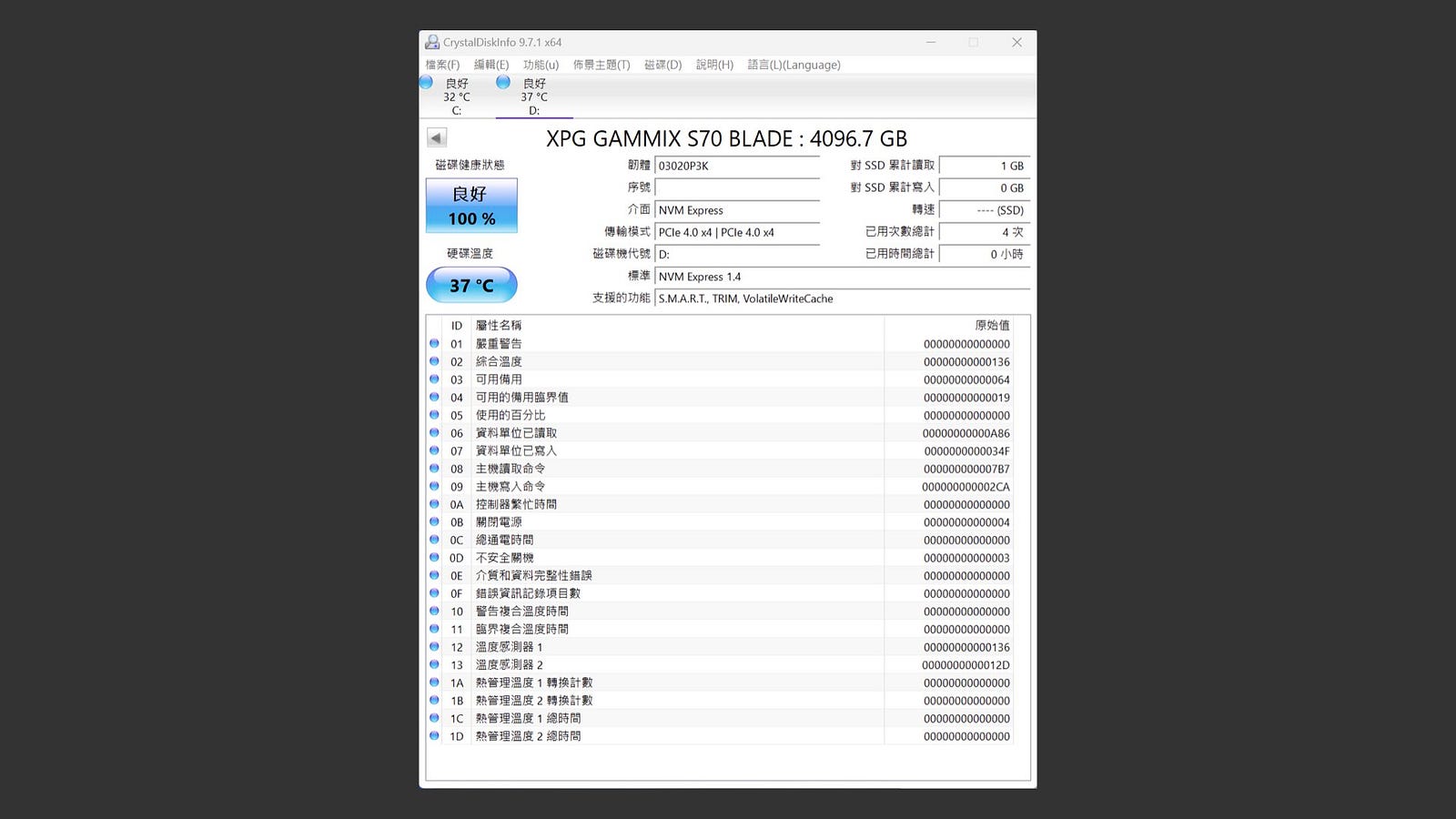Click status dot for 錯誤資訊記錄項目數 row
1456x819 pixels.
pyautogui.click(x=434, y=593)
